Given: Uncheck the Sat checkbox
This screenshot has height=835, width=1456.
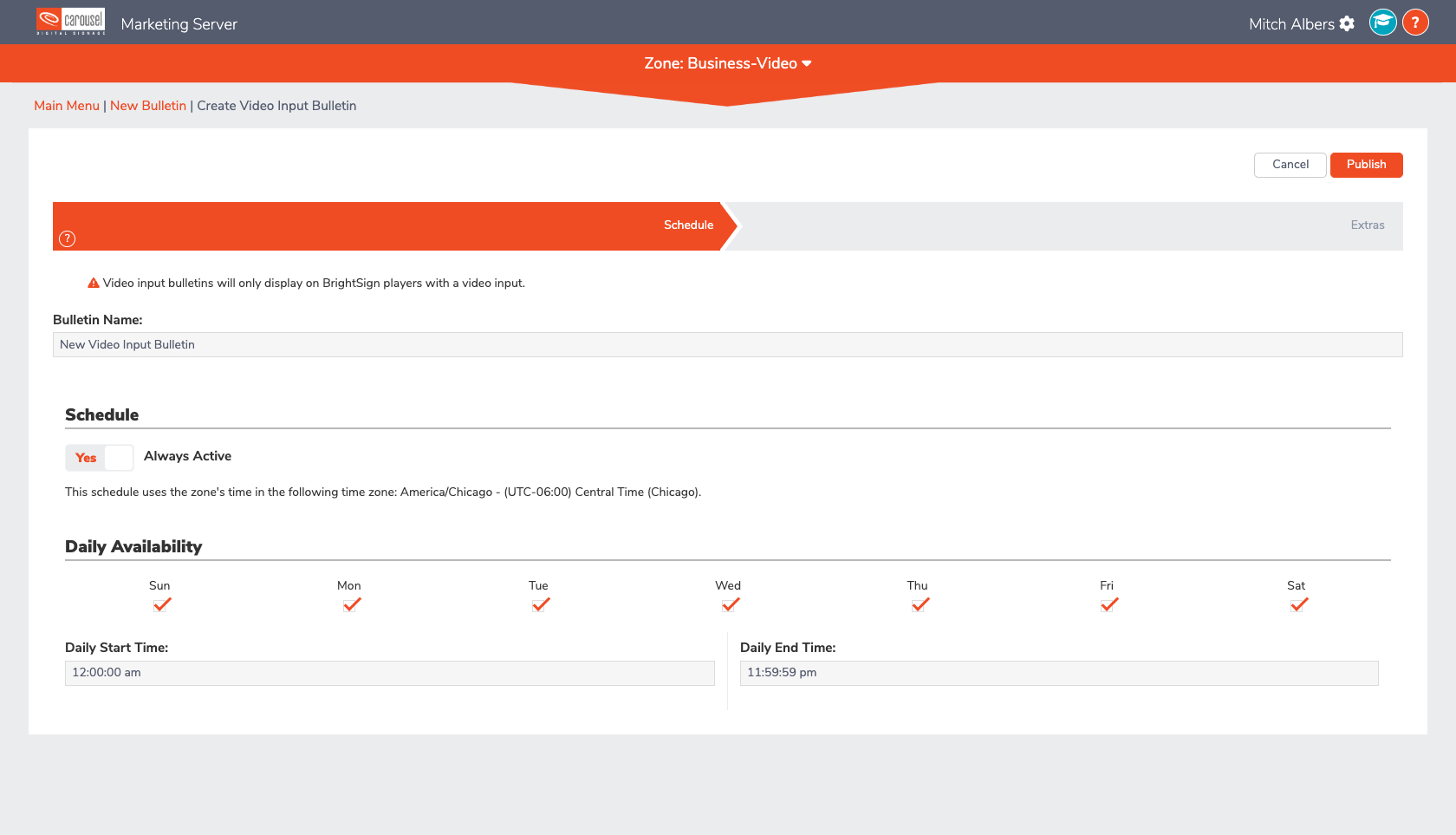Looking at the screenshot, I should coord(1297,605).
